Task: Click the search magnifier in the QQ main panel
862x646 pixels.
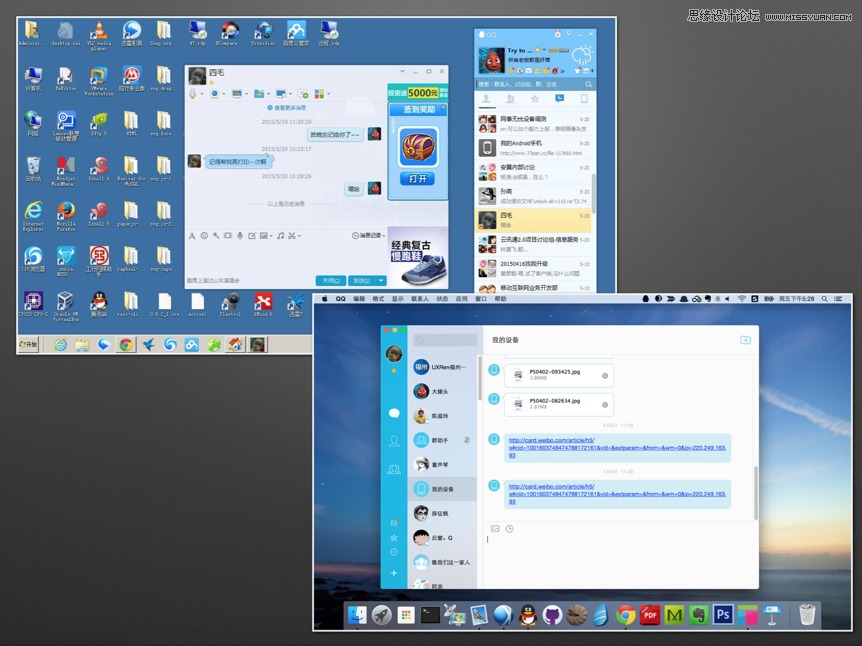Action: [588, 84]
